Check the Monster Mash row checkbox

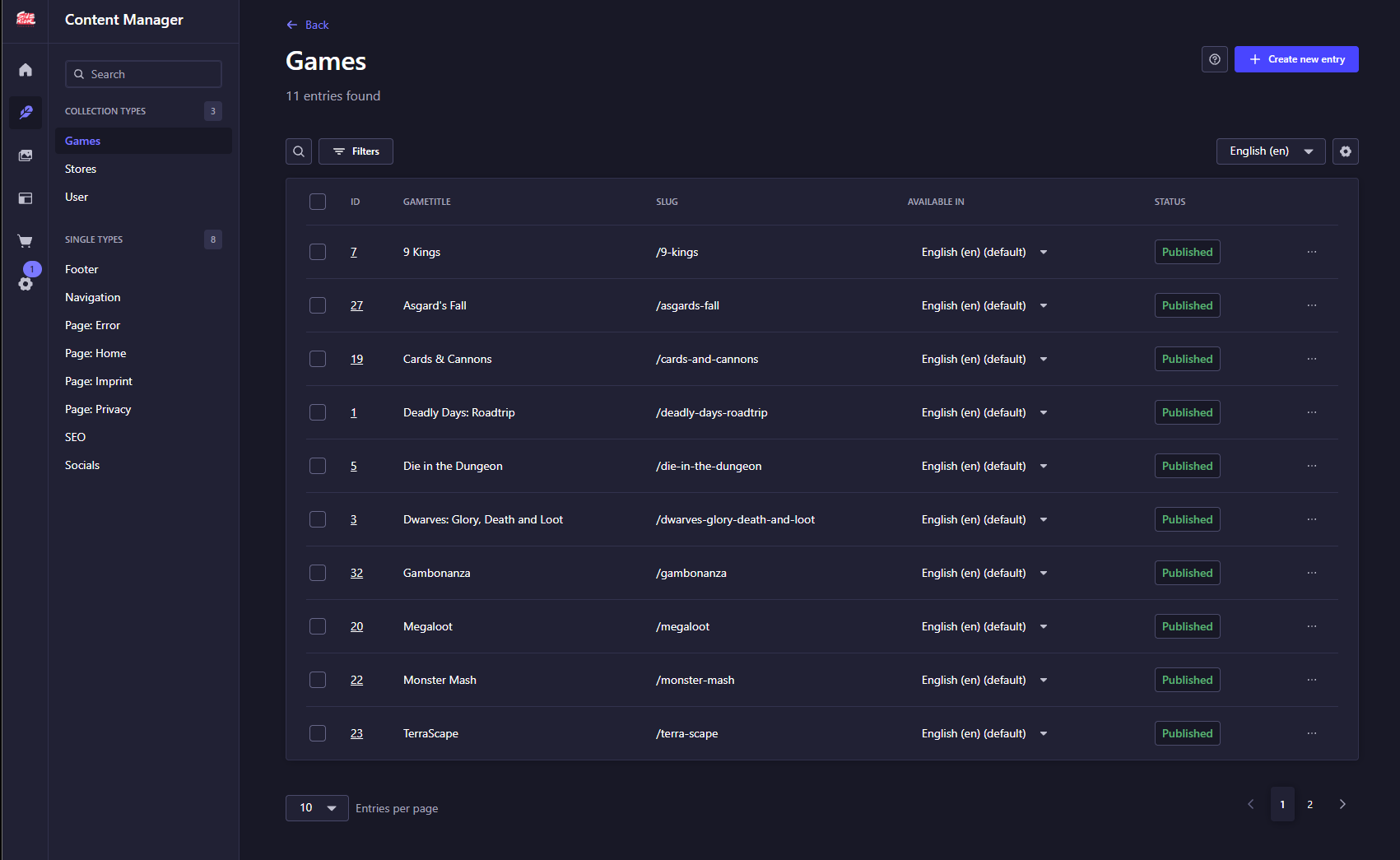[x=318, y=680]
